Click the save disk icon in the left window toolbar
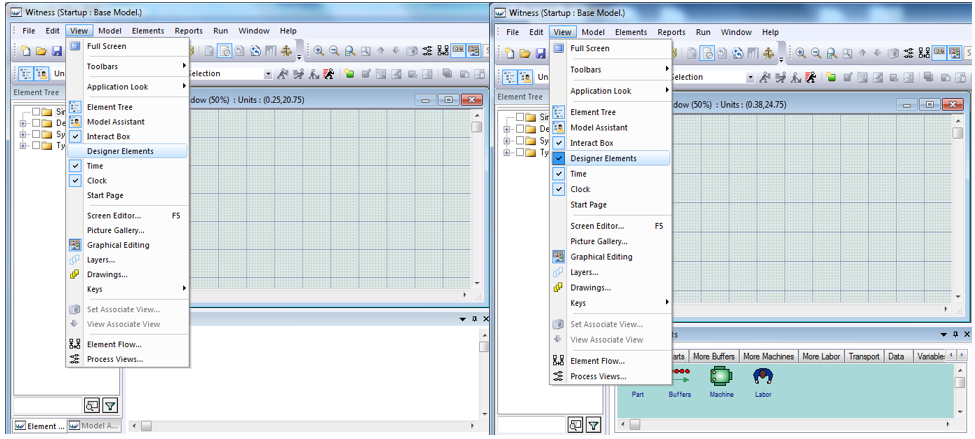975x439 pixels. coord(57,51)
